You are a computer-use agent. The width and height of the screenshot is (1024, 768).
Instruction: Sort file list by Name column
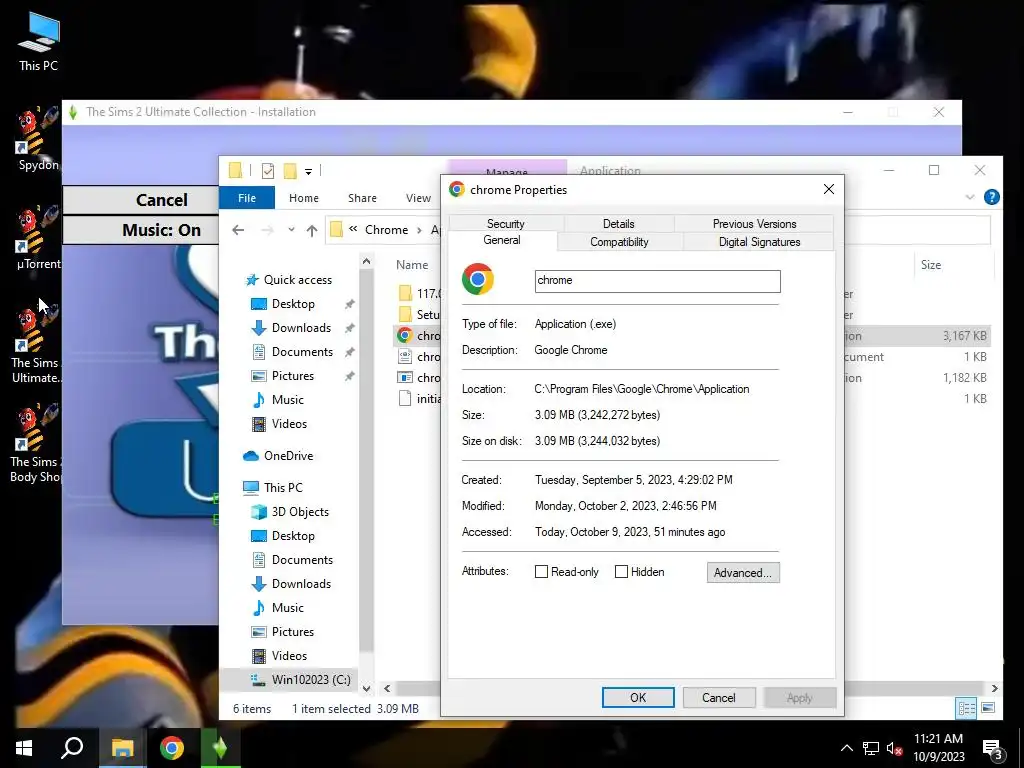tap(412, 264)
